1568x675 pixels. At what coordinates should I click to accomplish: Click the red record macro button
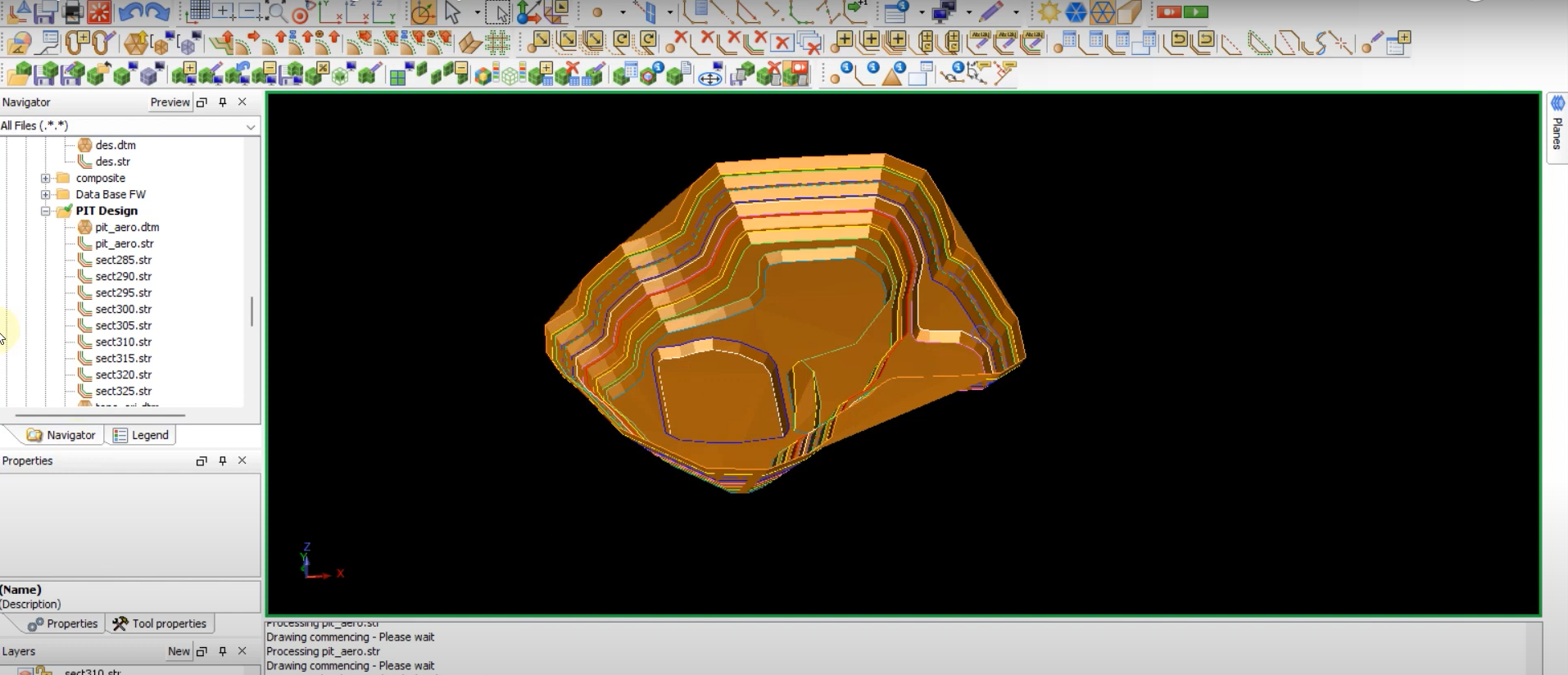(1169, 12)
